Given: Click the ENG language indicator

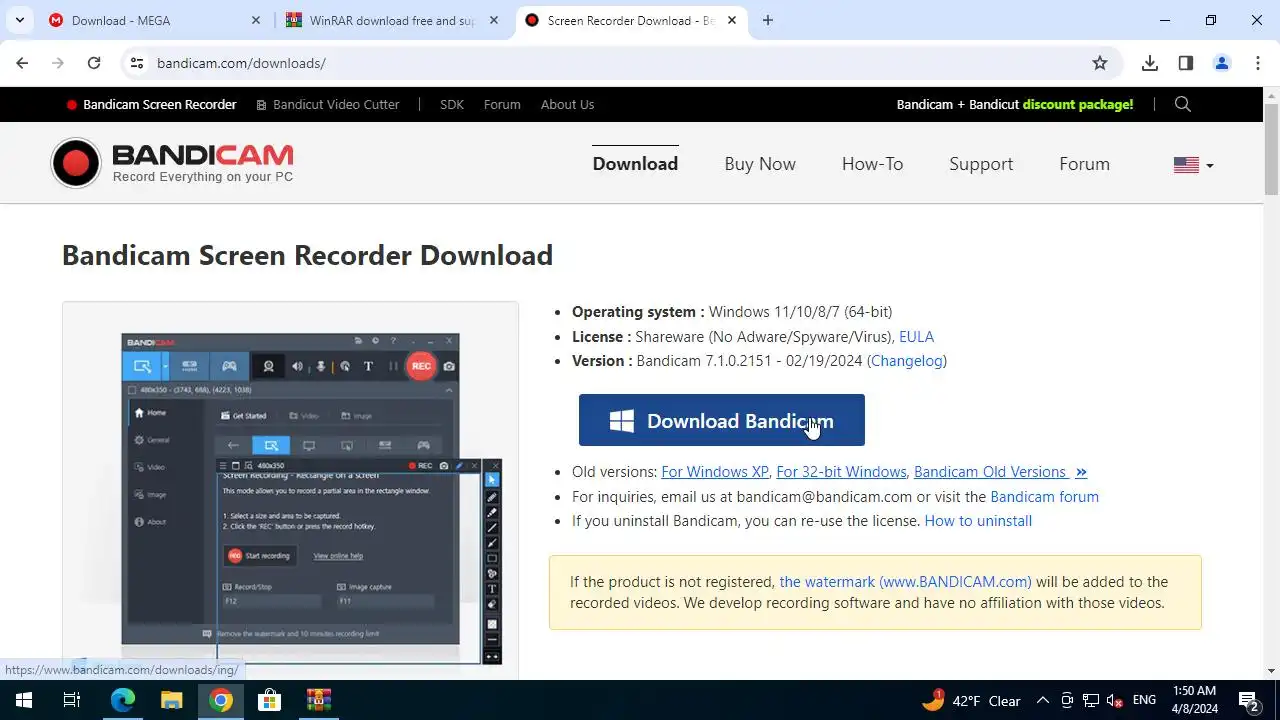Looking at the screenshot, I should 1144,701.
